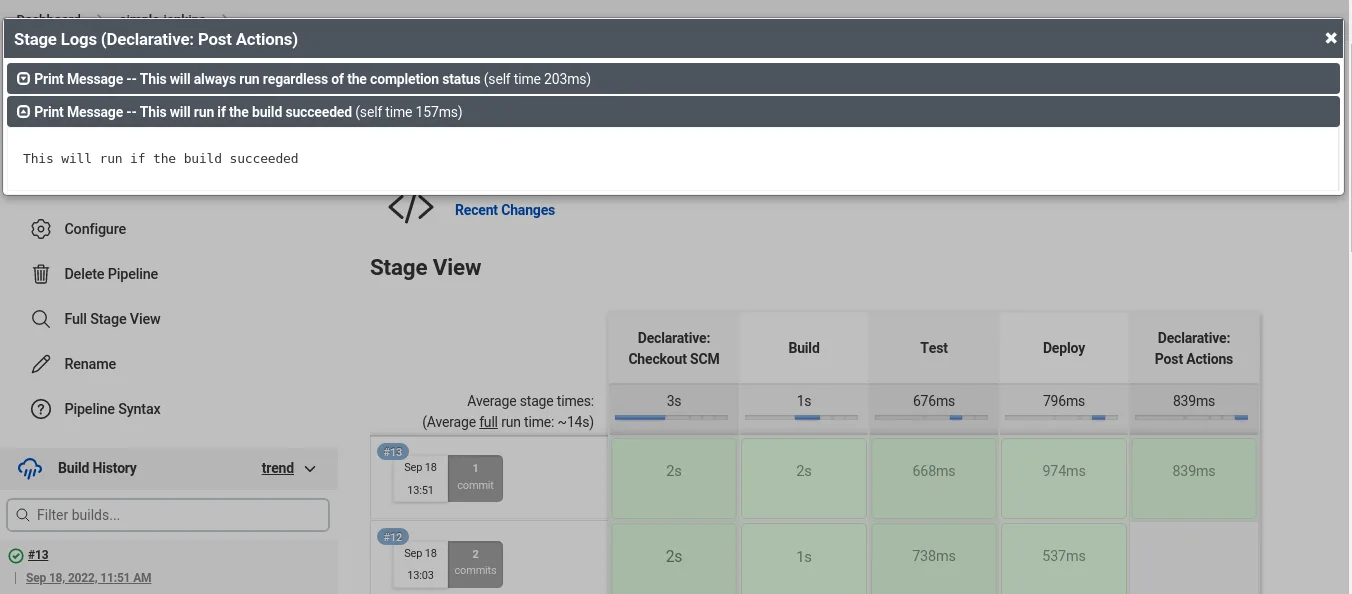The height and width of the screenshot is (594, 1352).
Task: Expand the 'always run' Print Message log
Action: pyautogui.click(x=24, y=79)
